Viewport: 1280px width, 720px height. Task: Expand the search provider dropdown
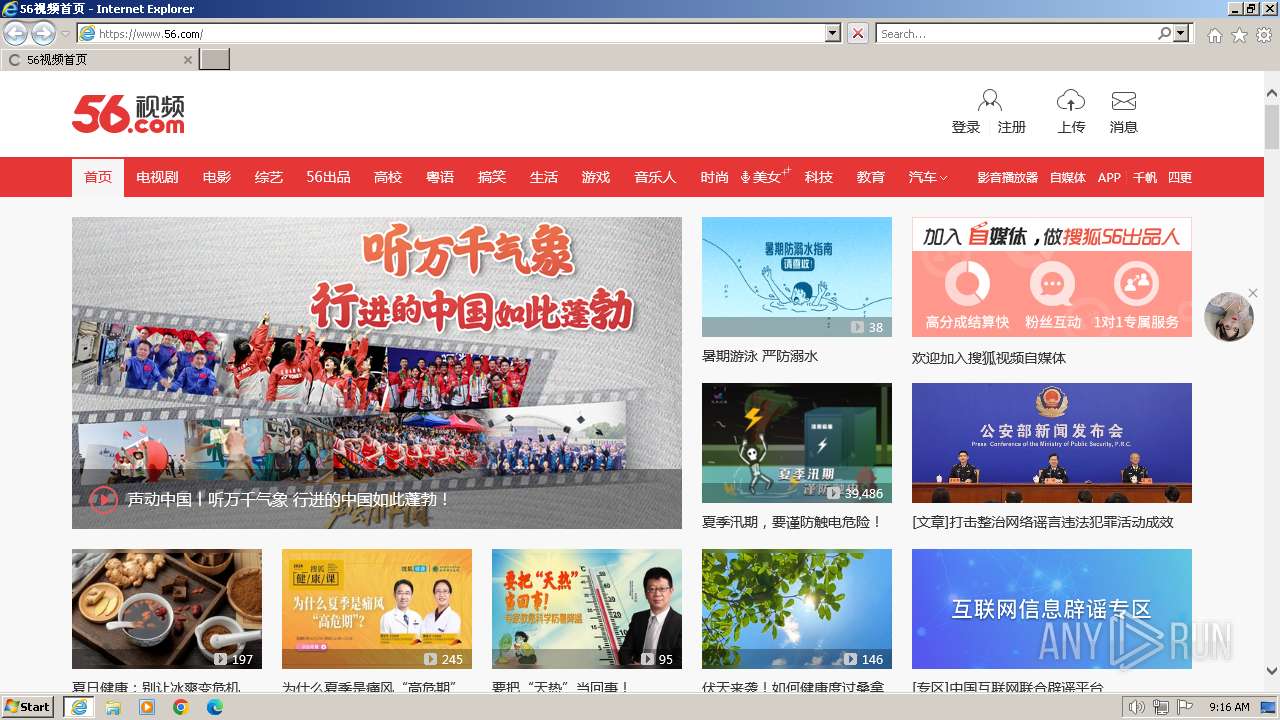(1182, 33)
